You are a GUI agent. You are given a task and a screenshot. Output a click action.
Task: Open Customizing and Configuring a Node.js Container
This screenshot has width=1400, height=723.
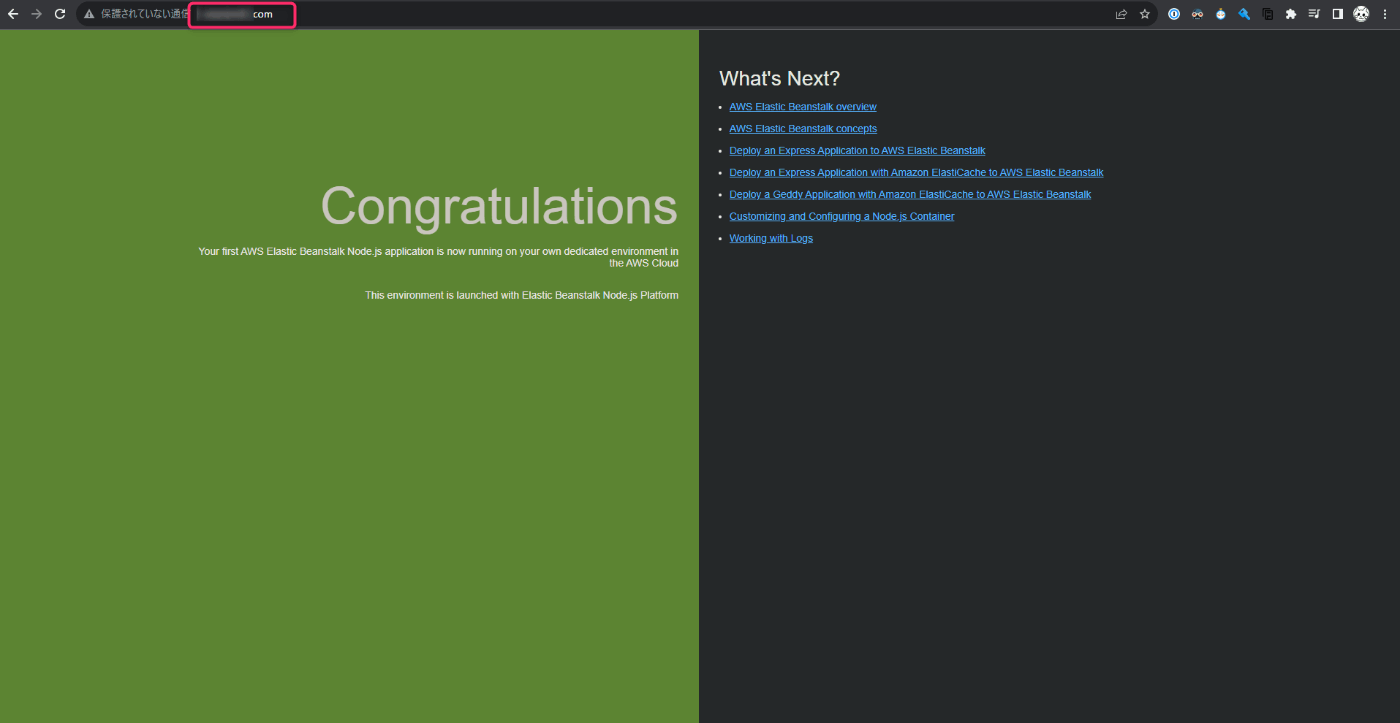tap(841, 217)
